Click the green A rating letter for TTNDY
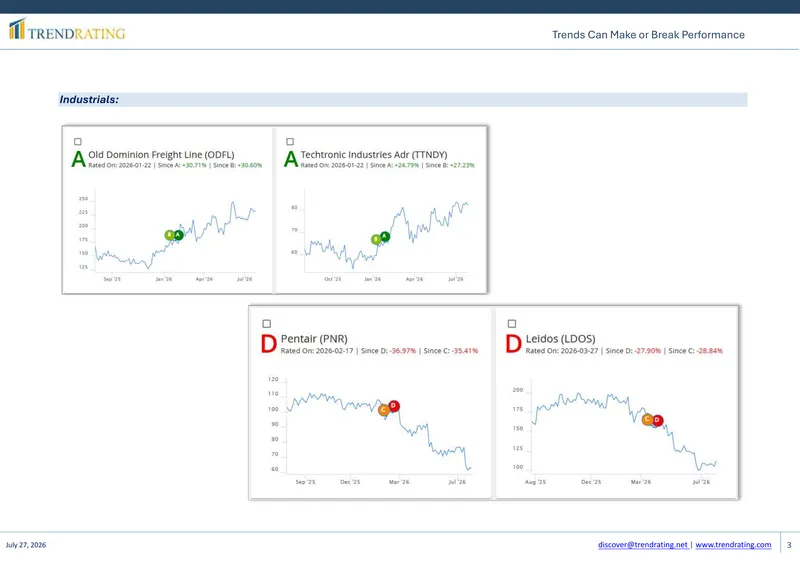 (290, 159)
